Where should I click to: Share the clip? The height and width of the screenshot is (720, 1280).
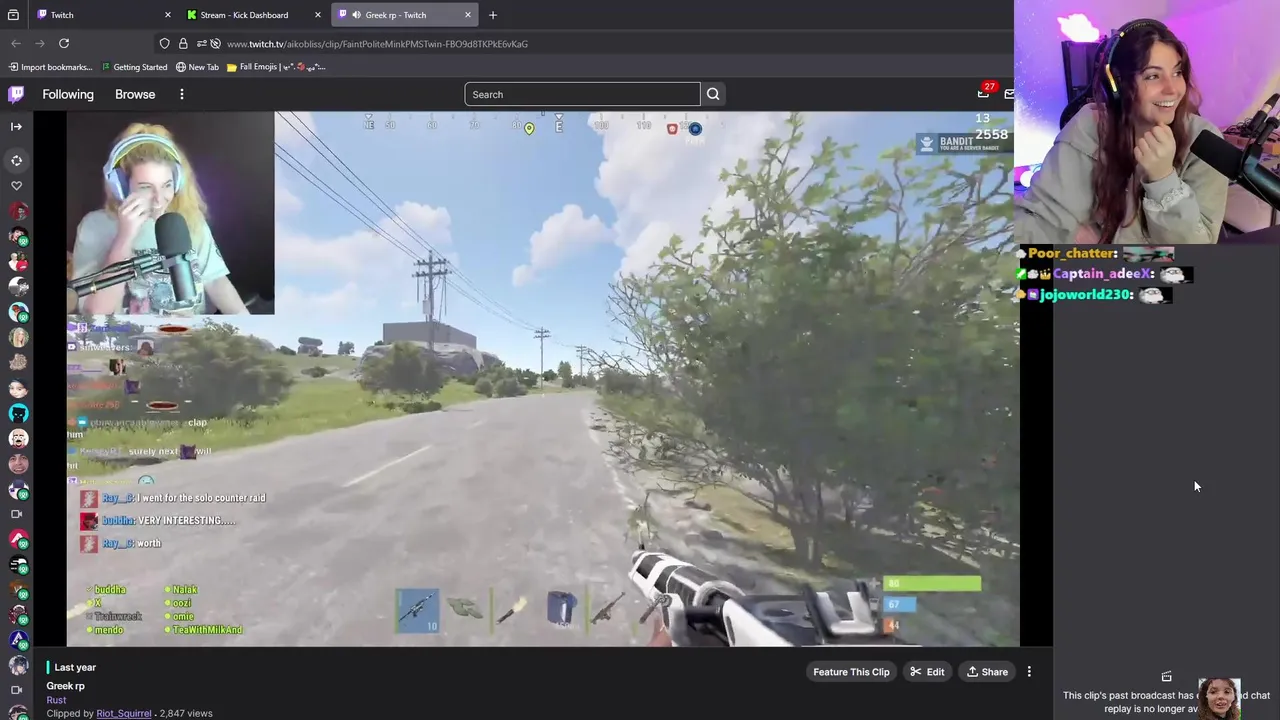(x=987, y=672)
